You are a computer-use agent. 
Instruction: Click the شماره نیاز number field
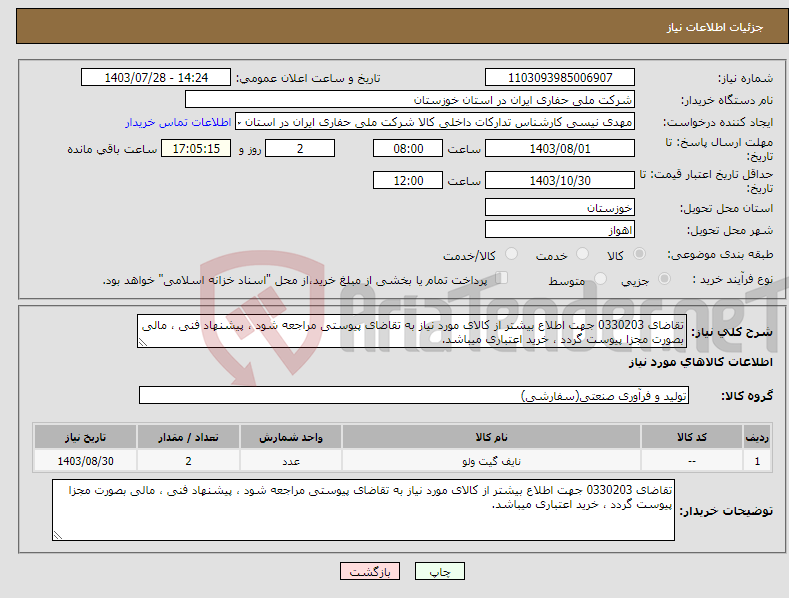coord(560,78)
